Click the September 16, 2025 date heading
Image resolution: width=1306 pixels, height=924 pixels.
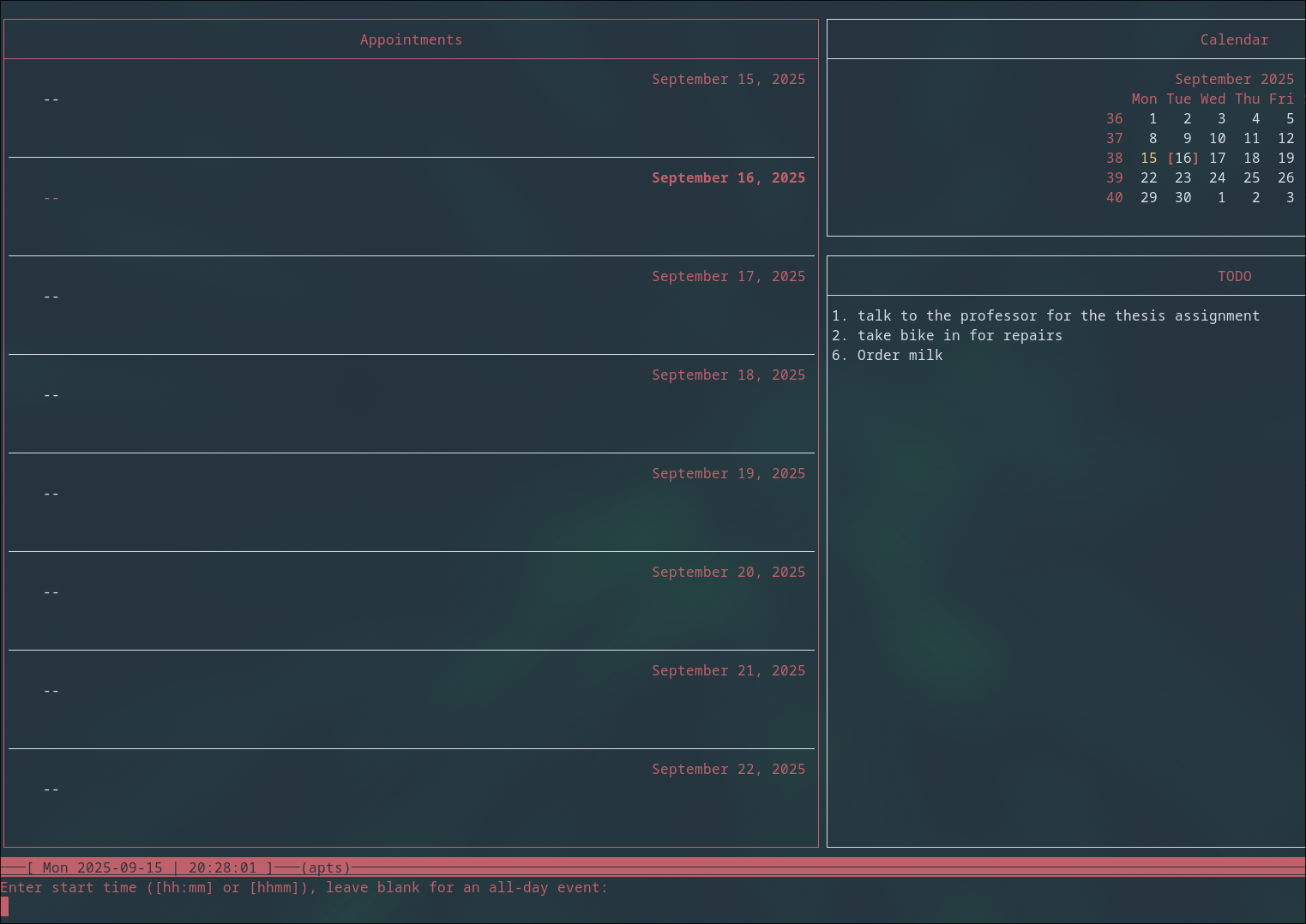(728, 177)
